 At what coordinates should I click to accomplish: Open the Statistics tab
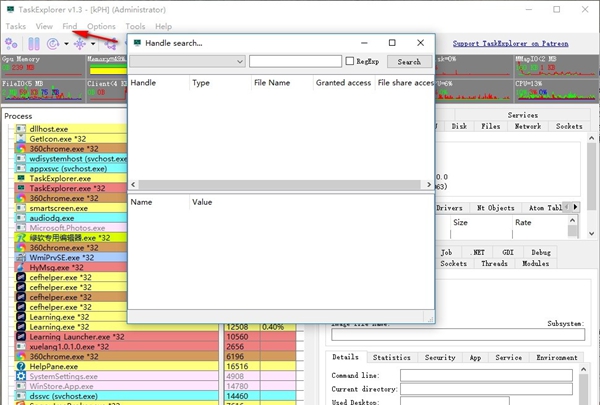[391, 357]
